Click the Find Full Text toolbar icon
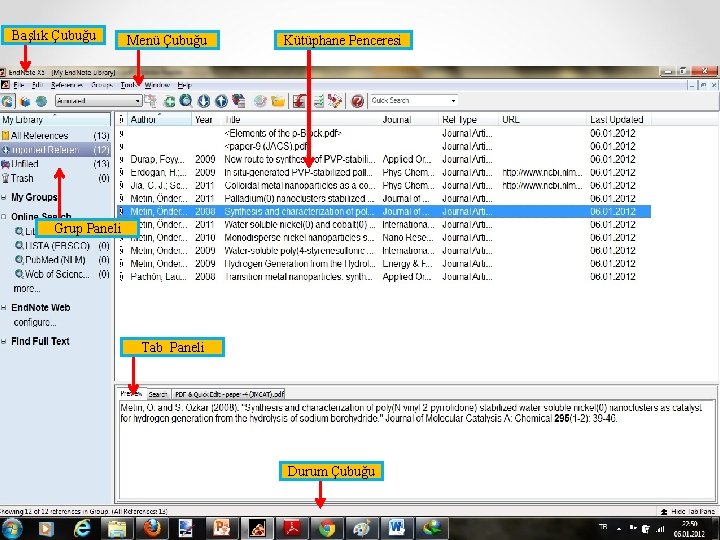Image resolution: width=720 pixels, height=540 pixels. pyautogui.click(x=239, y=101)
